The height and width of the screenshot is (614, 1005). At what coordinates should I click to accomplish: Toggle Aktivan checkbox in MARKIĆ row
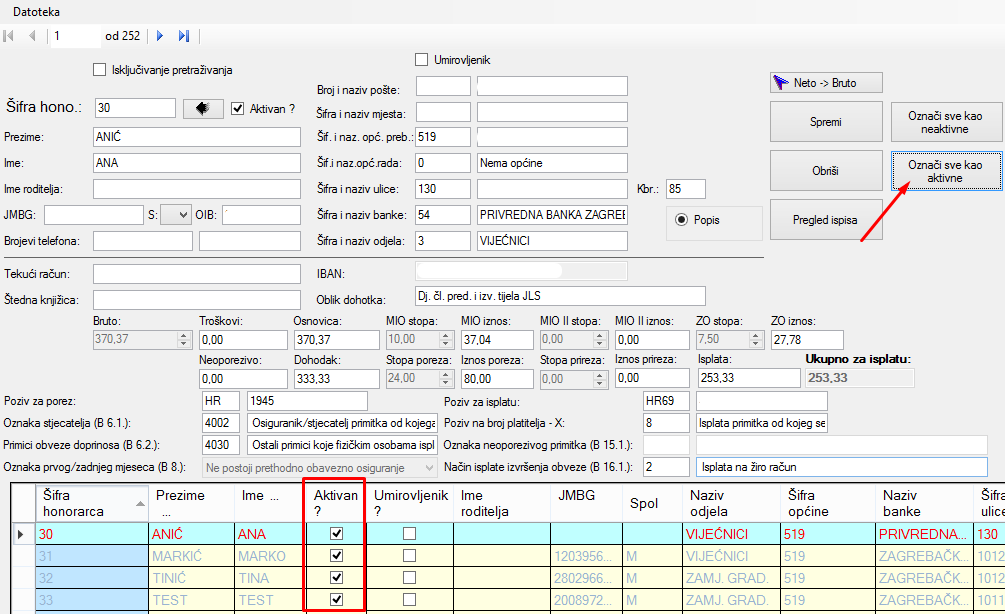[337, 556]
